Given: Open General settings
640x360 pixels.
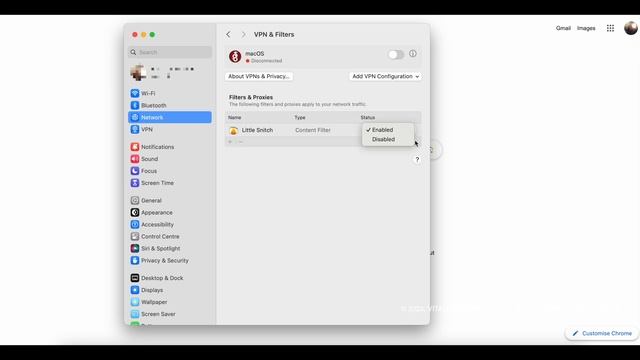Looking at the screenshot, I should point(170,200).
